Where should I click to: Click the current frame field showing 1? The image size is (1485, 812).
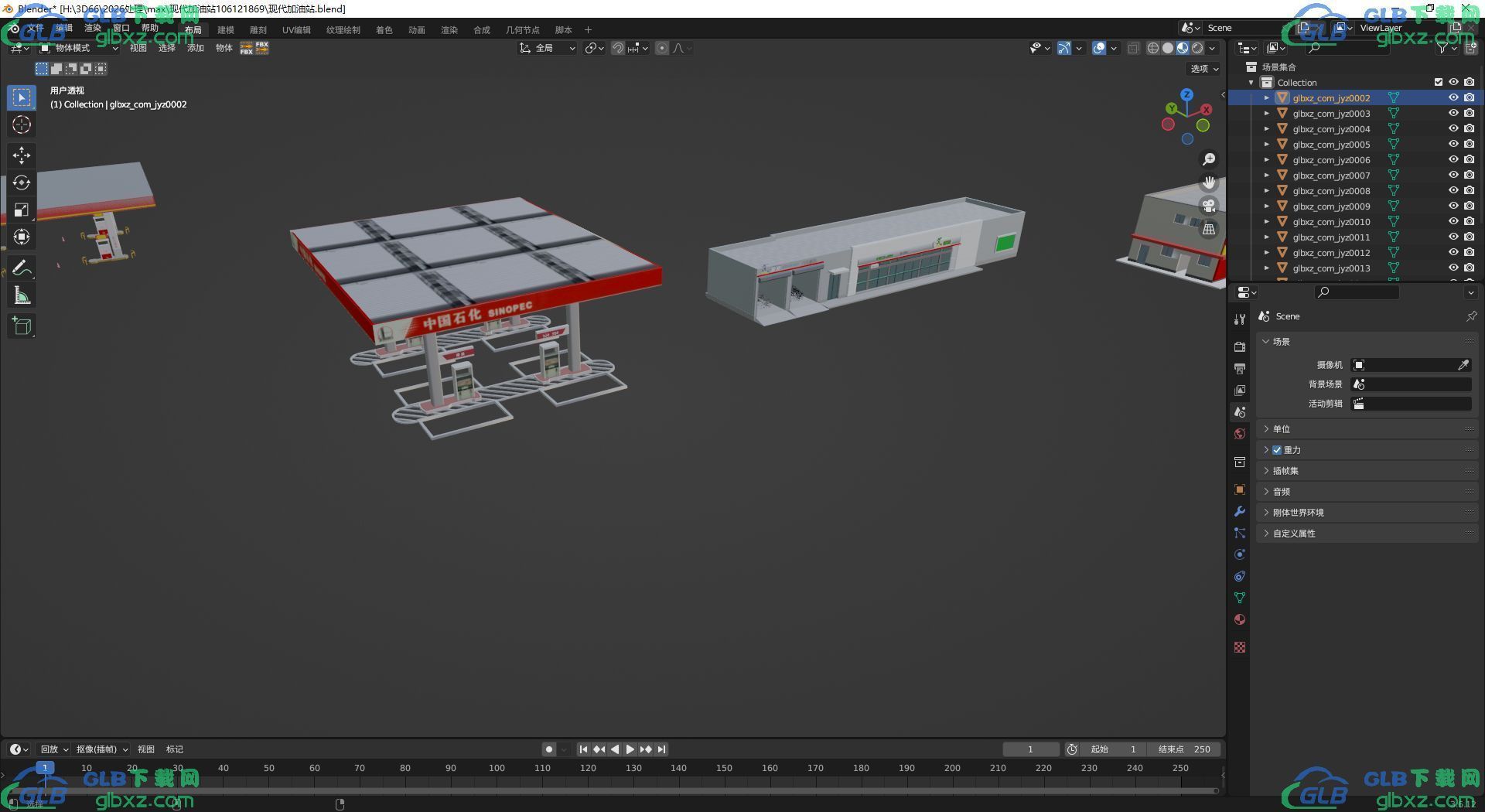tap(1031, 749)
